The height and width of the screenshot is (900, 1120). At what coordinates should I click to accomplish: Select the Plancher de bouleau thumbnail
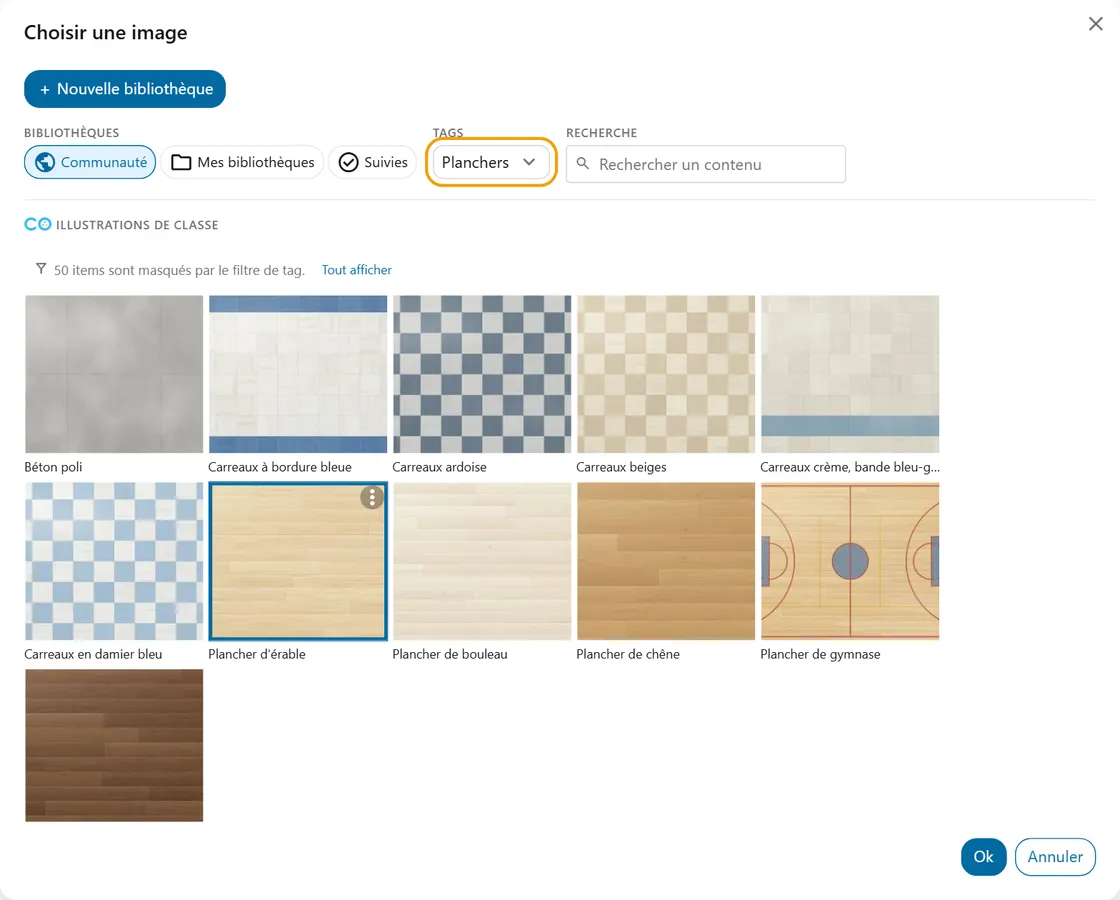point(482,561)
